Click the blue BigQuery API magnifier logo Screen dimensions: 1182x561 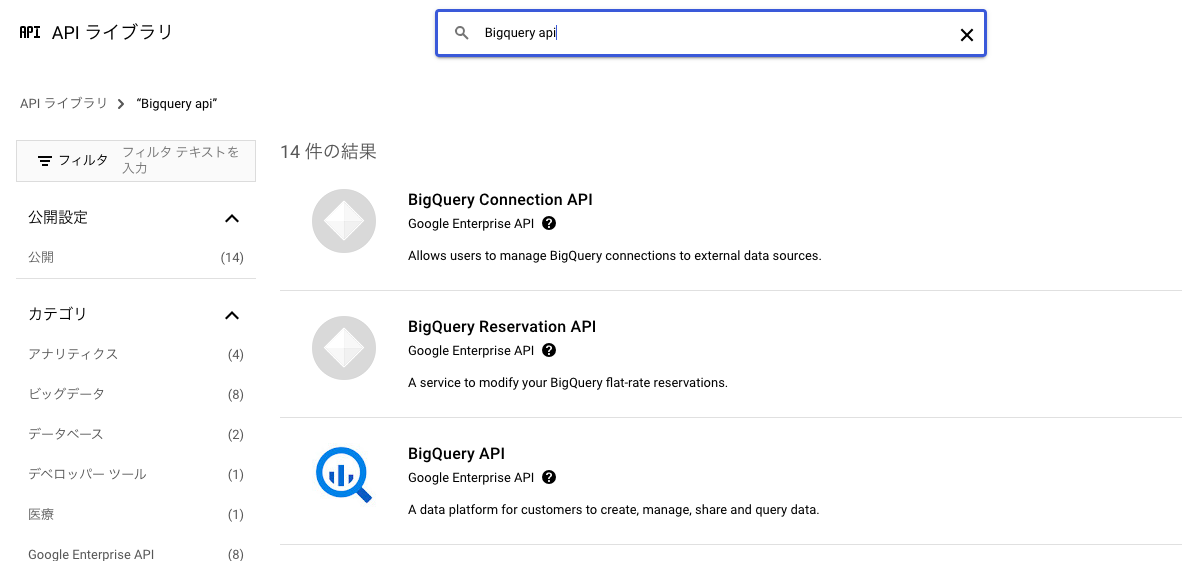tap(344, 474)
